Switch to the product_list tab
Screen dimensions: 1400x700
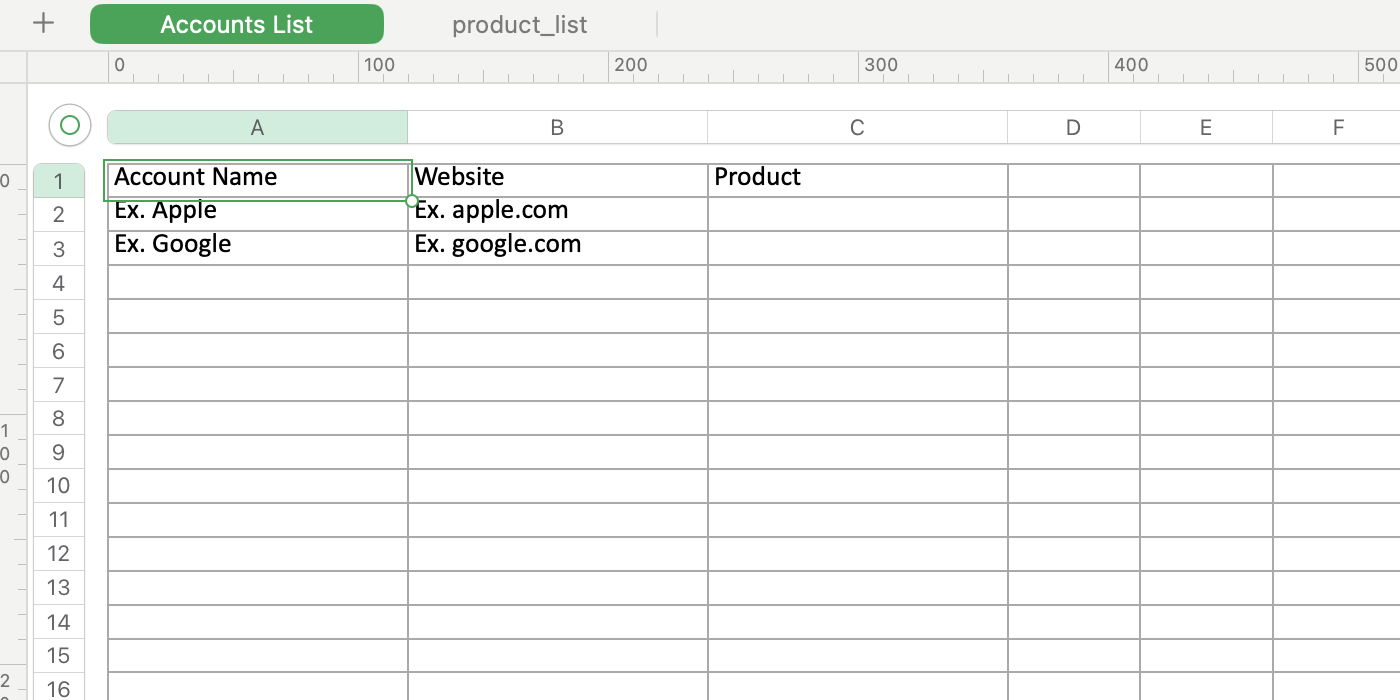[518, 24]
